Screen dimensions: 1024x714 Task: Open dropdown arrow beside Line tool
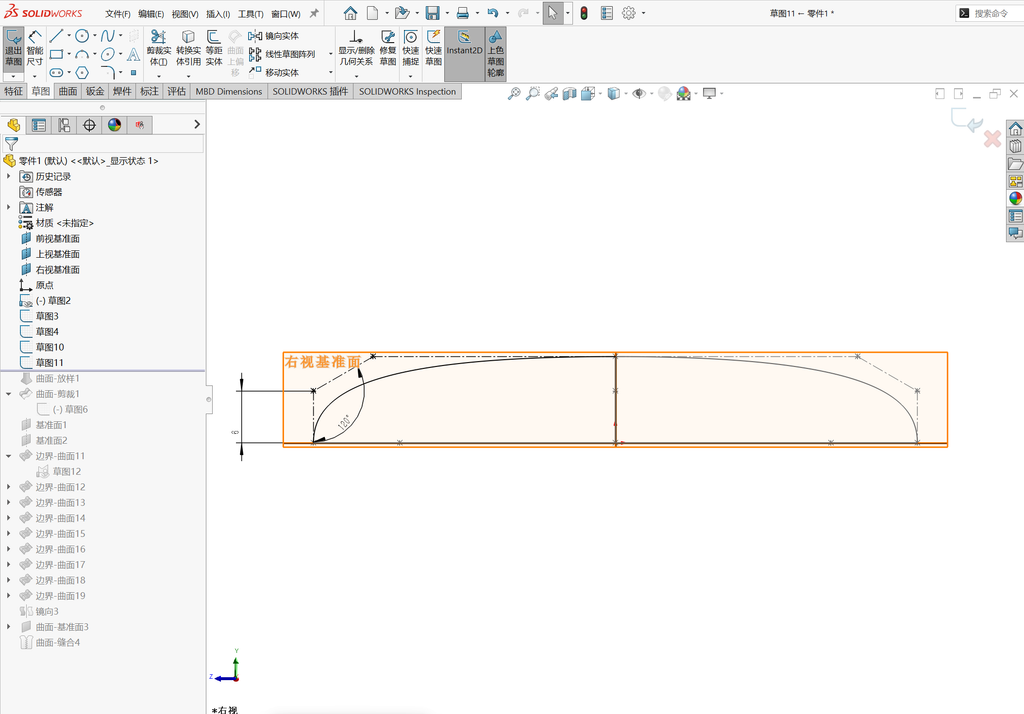coord(69,36)
